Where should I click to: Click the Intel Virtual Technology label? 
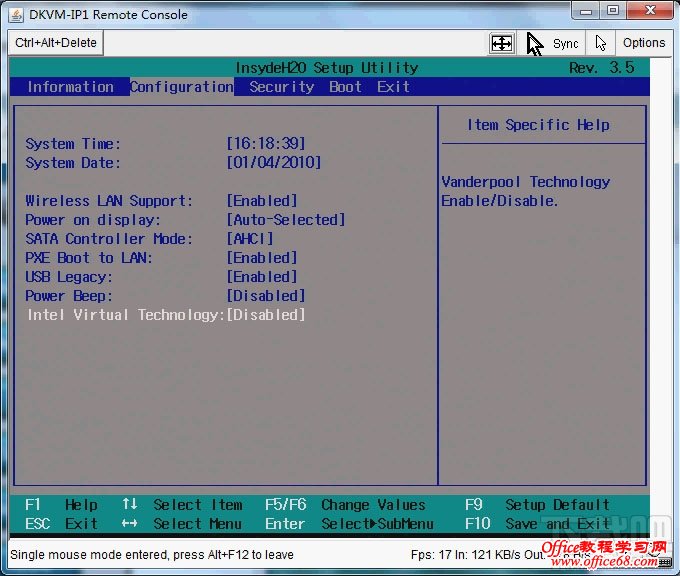(x=126, y=315)
